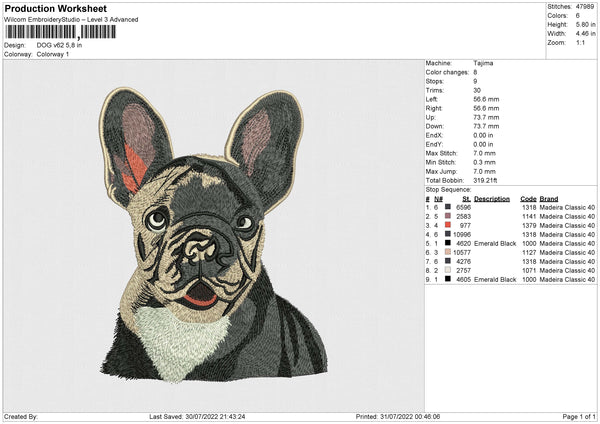600x424 pixels.
Task: Click the height value '5.80 in'
Action: tap(585, 24)
